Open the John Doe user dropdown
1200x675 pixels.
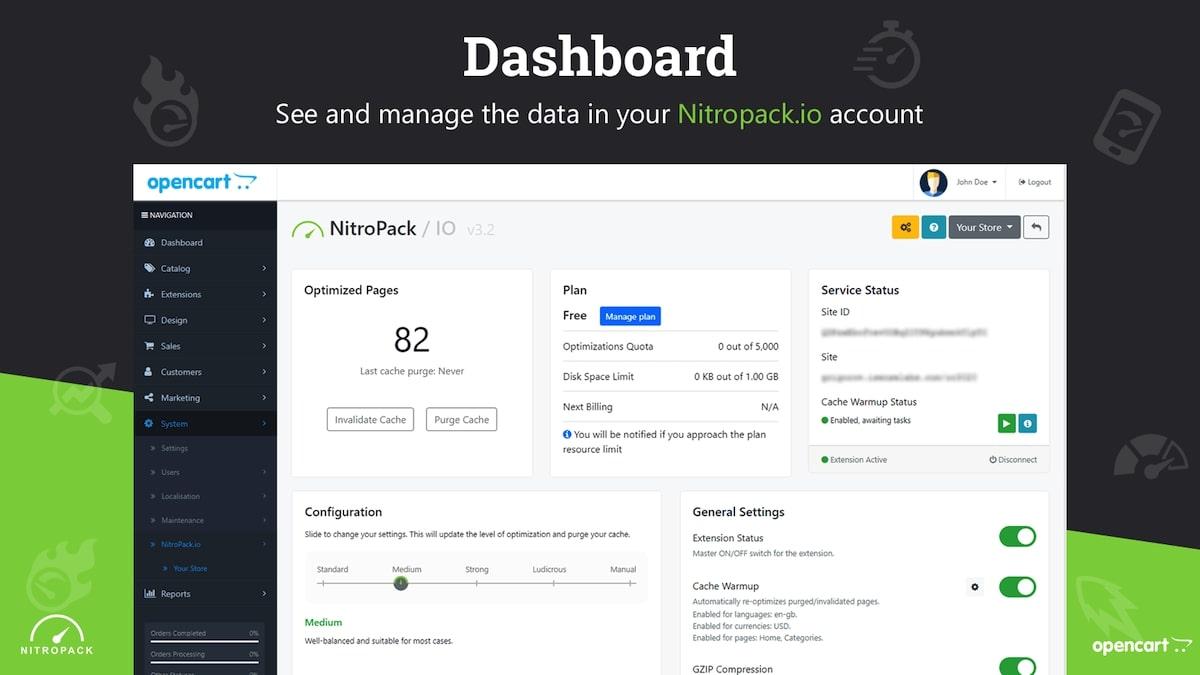point(976,182)
